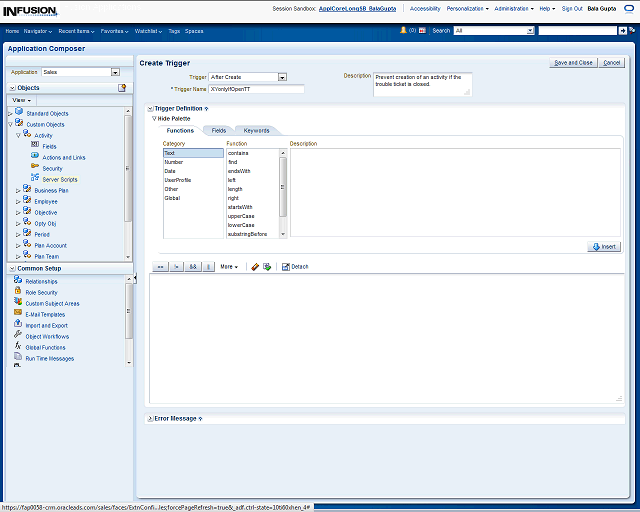Click Save and Close button
This screenshot has height=512, width=640.
coord(573,62)
